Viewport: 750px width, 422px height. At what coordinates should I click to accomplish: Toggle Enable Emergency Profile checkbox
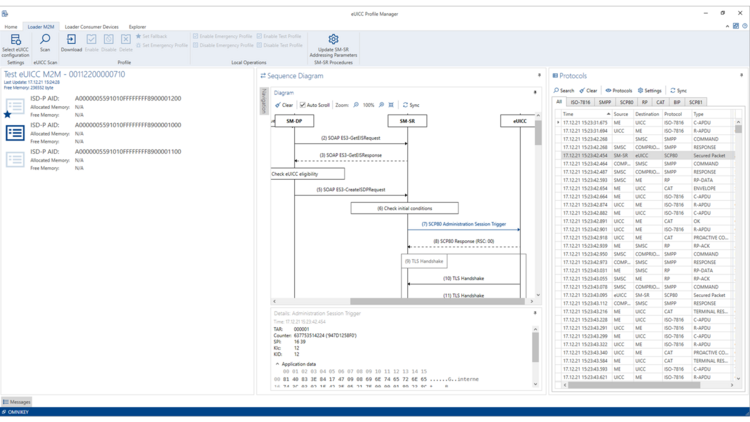coord(195,36)
